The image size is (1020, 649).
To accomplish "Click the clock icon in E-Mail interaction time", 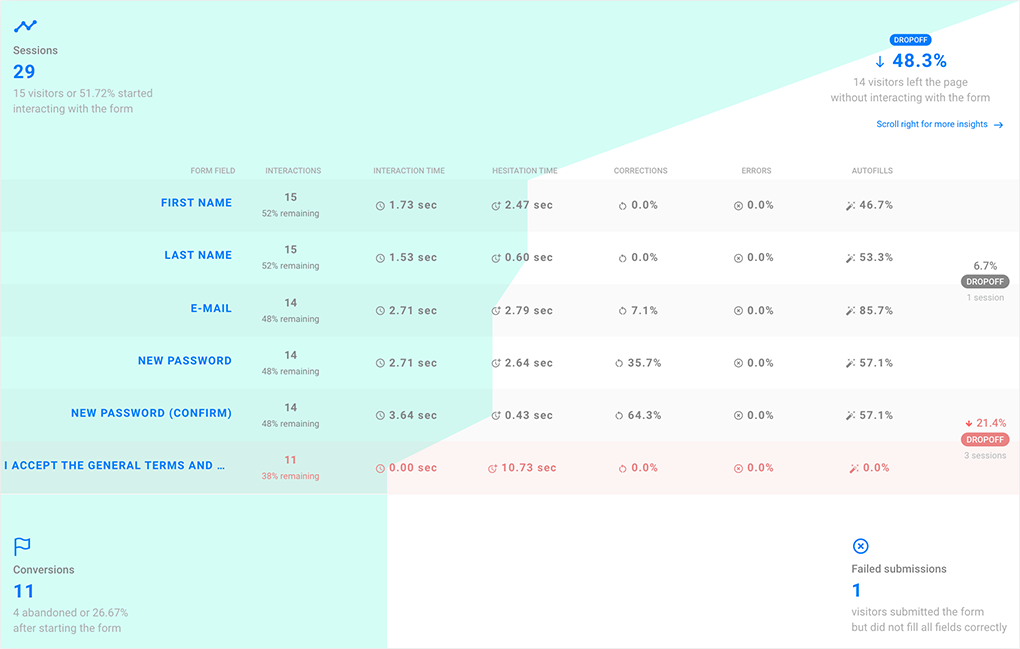I will pyautogui.click(x=380, y=311).
